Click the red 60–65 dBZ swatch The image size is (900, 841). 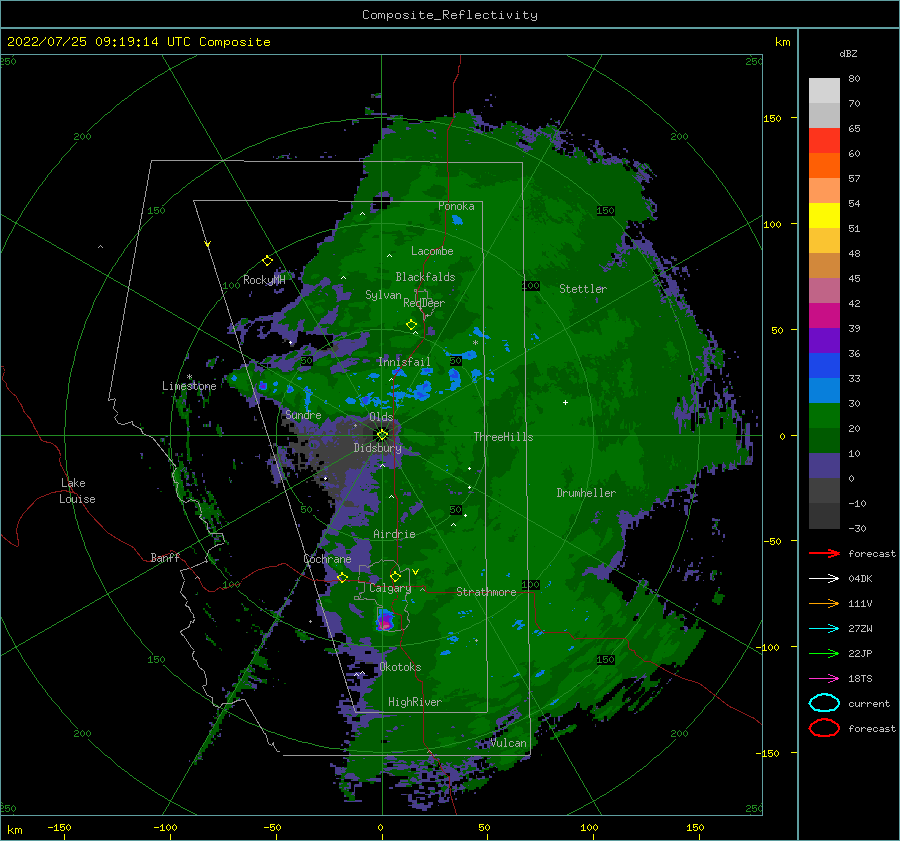pos(824,141)
